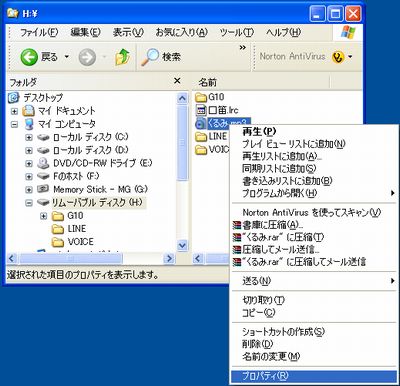400x386 pixels.
Task: Open プログラムから開く(H) submenu
Action: (x=314, y=193)
